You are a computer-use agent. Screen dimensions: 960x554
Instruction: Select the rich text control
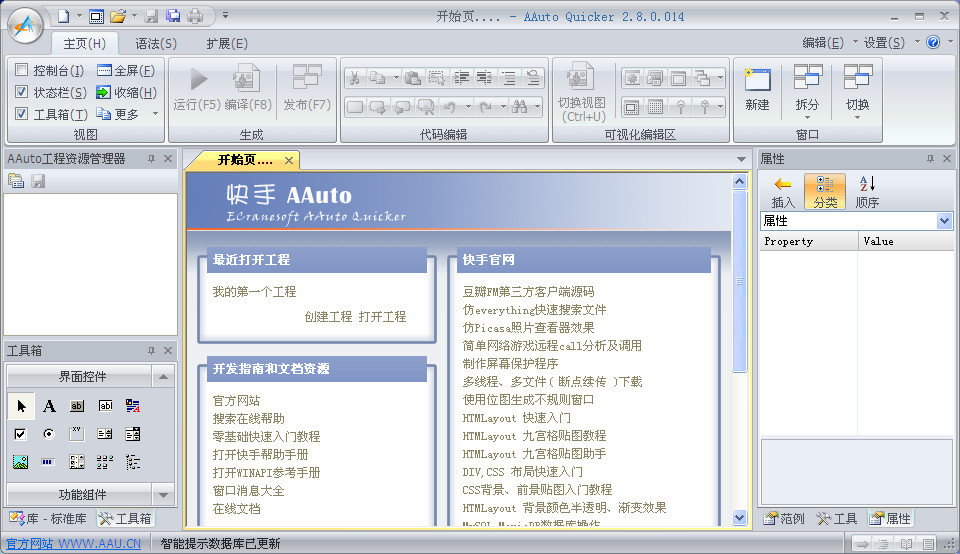[x=133, y=406]
